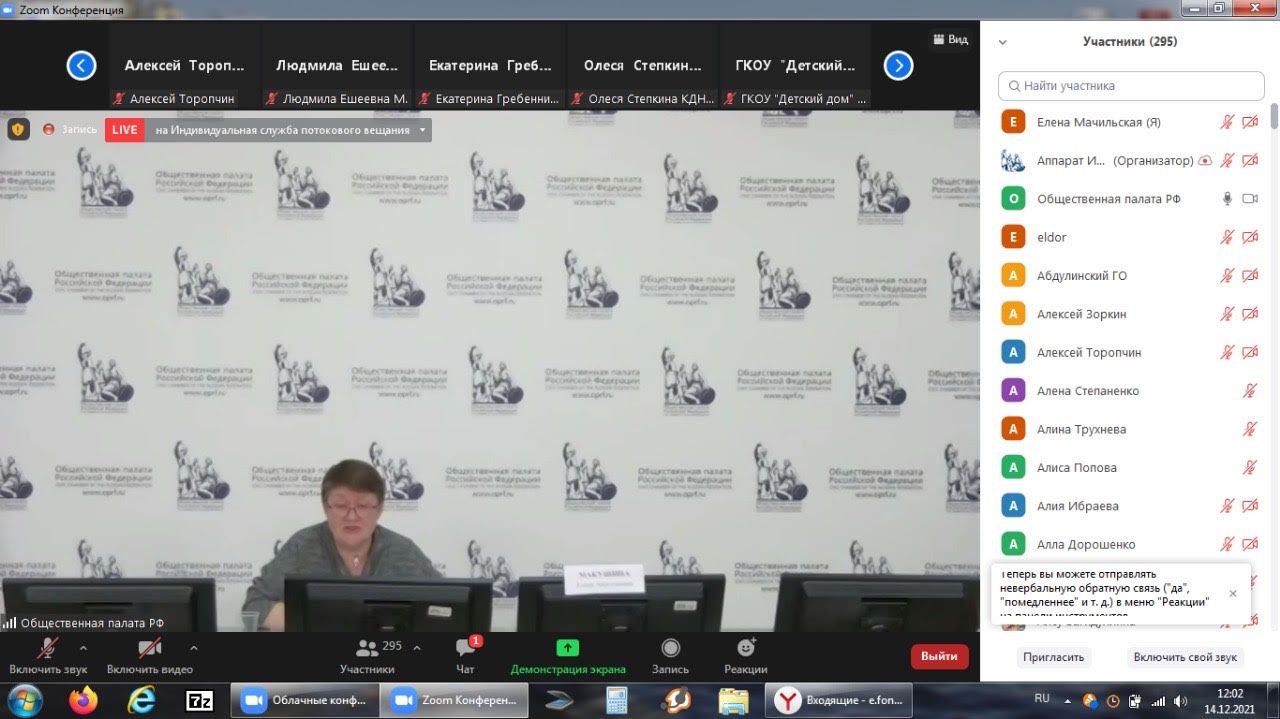Toggle the mic of Алина Трухнева
This screenshot has width=1280, height=719.
(1250, 429)
